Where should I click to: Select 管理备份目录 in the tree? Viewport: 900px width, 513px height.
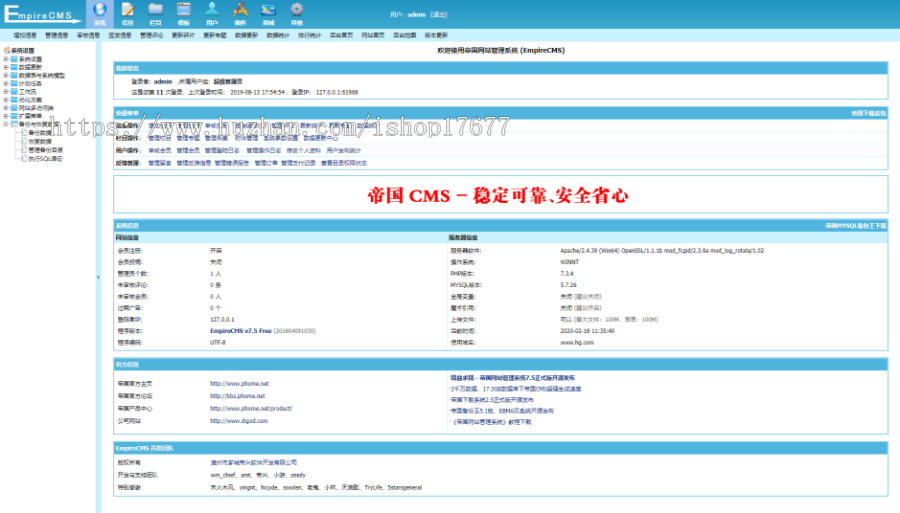45,150
